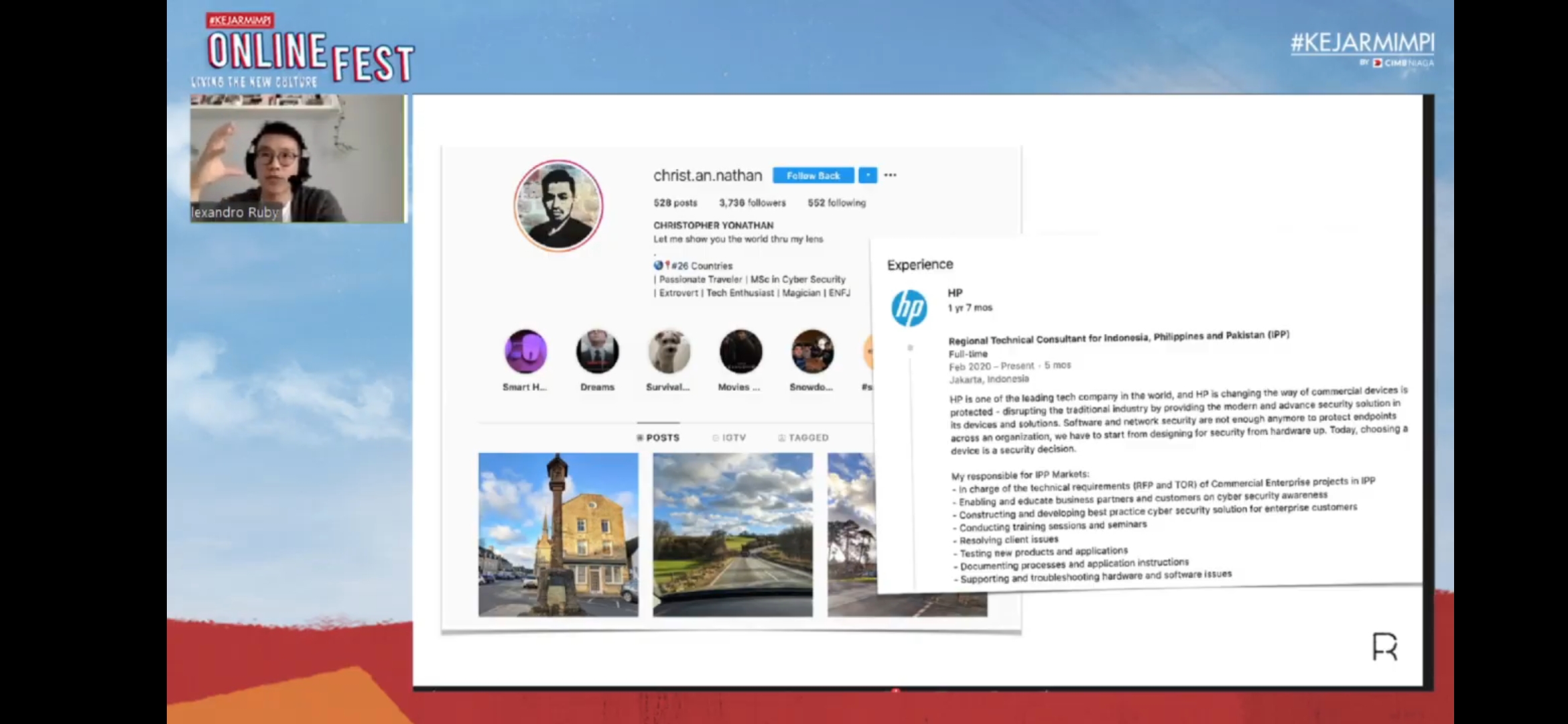This screenshot has height=724, width=1568.
Task: Click the 'Extrovert | Tech Enthusiast' bio line
Action: [752, 292]
